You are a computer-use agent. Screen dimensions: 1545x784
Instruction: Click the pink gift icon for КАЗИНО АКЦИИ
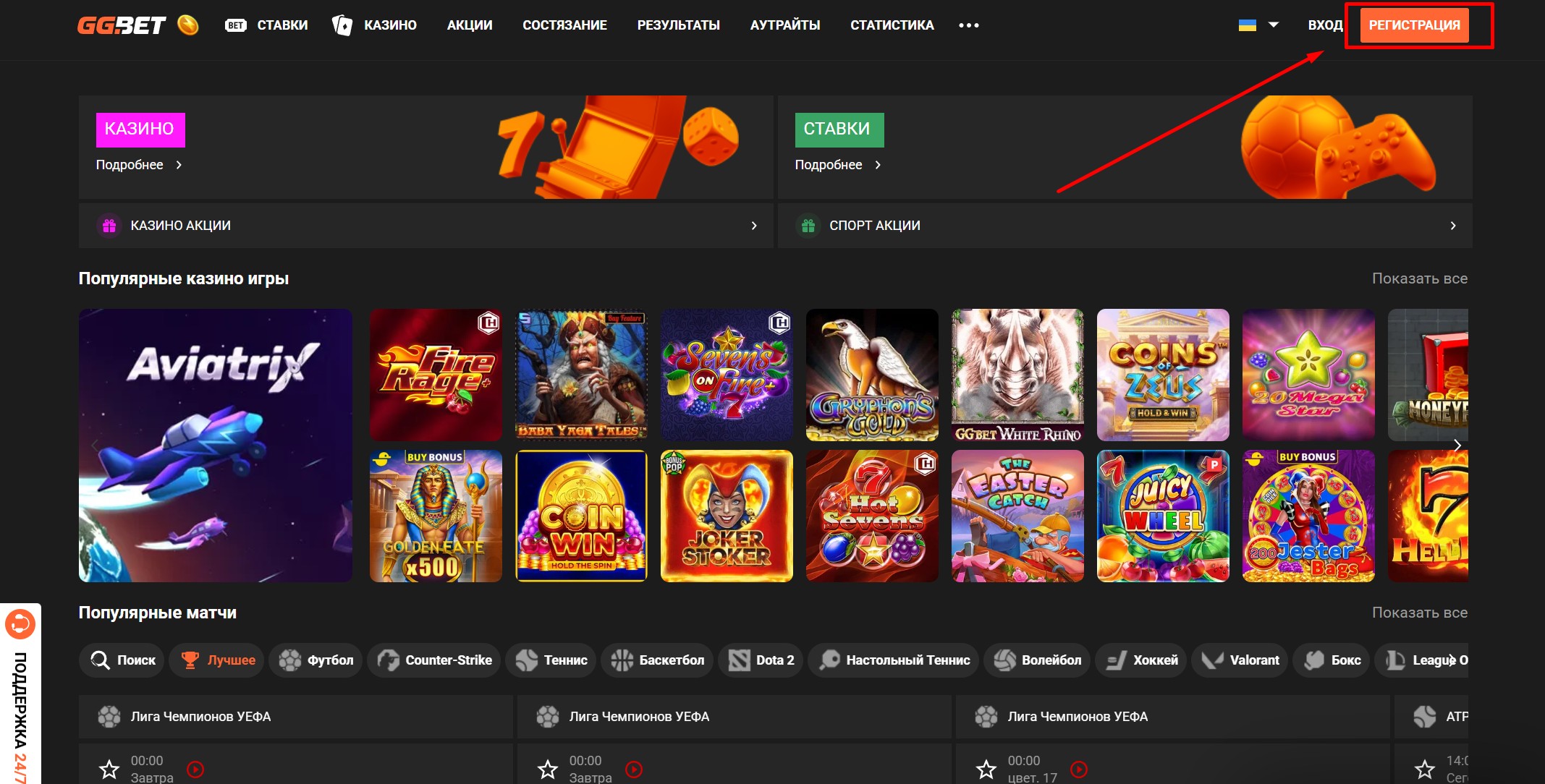109,226
